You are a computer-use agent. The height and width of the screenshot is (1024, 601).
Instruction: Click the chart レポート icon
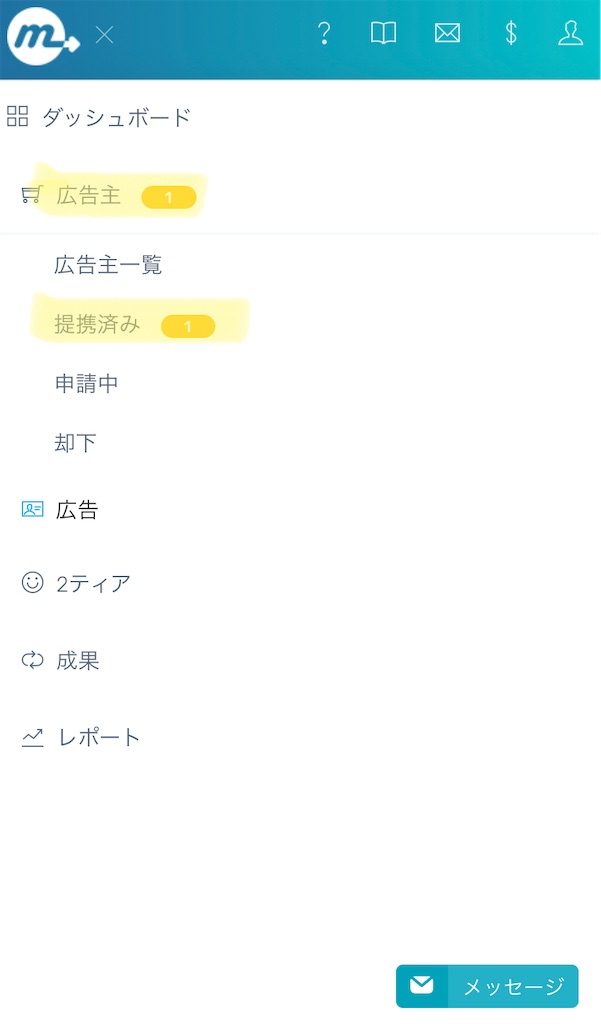[x=31, y=737]
